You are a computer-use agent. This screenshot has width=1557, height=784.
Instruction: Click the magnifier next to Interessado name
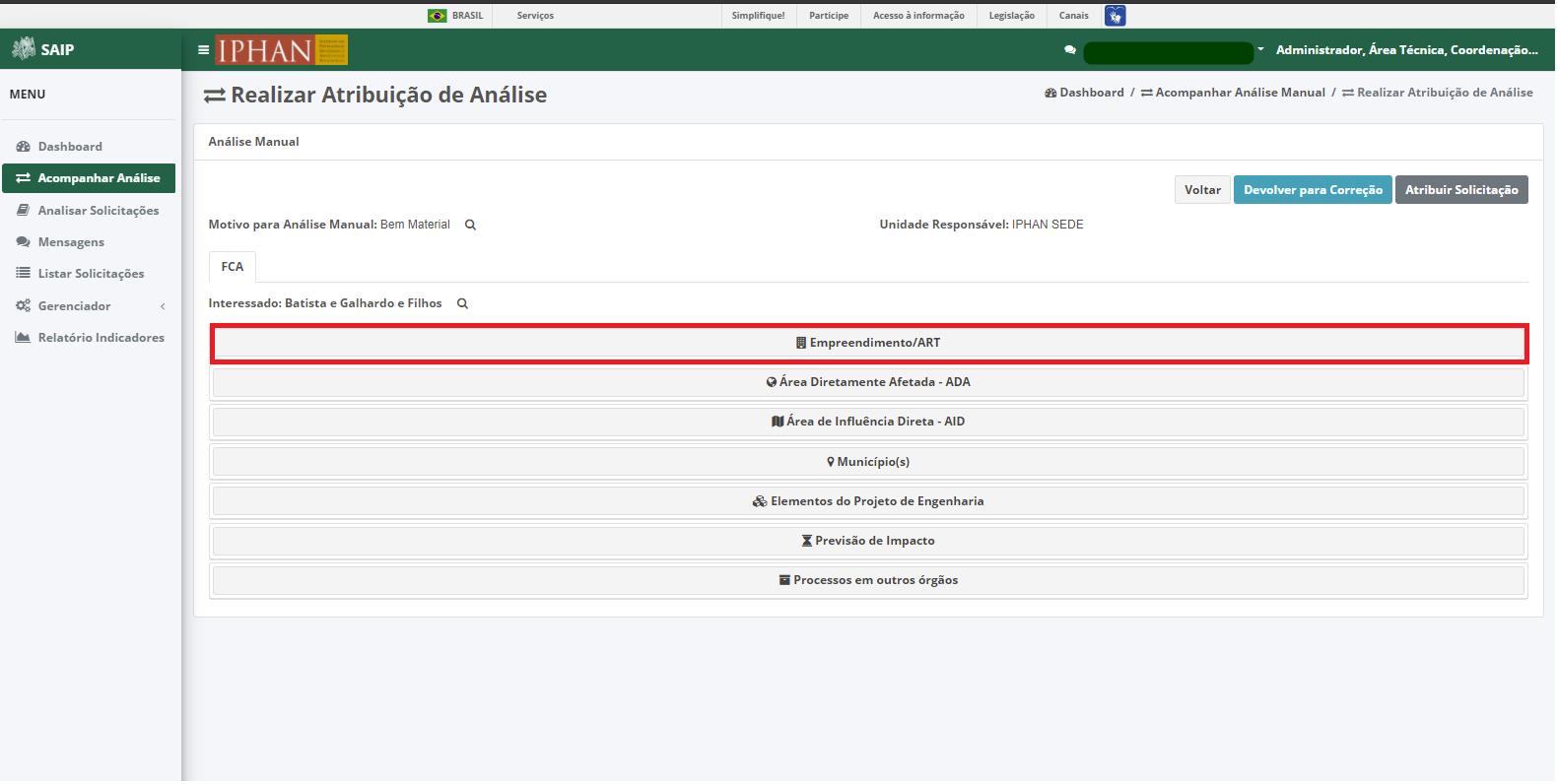pyautogui.click(x=463, y=304)
